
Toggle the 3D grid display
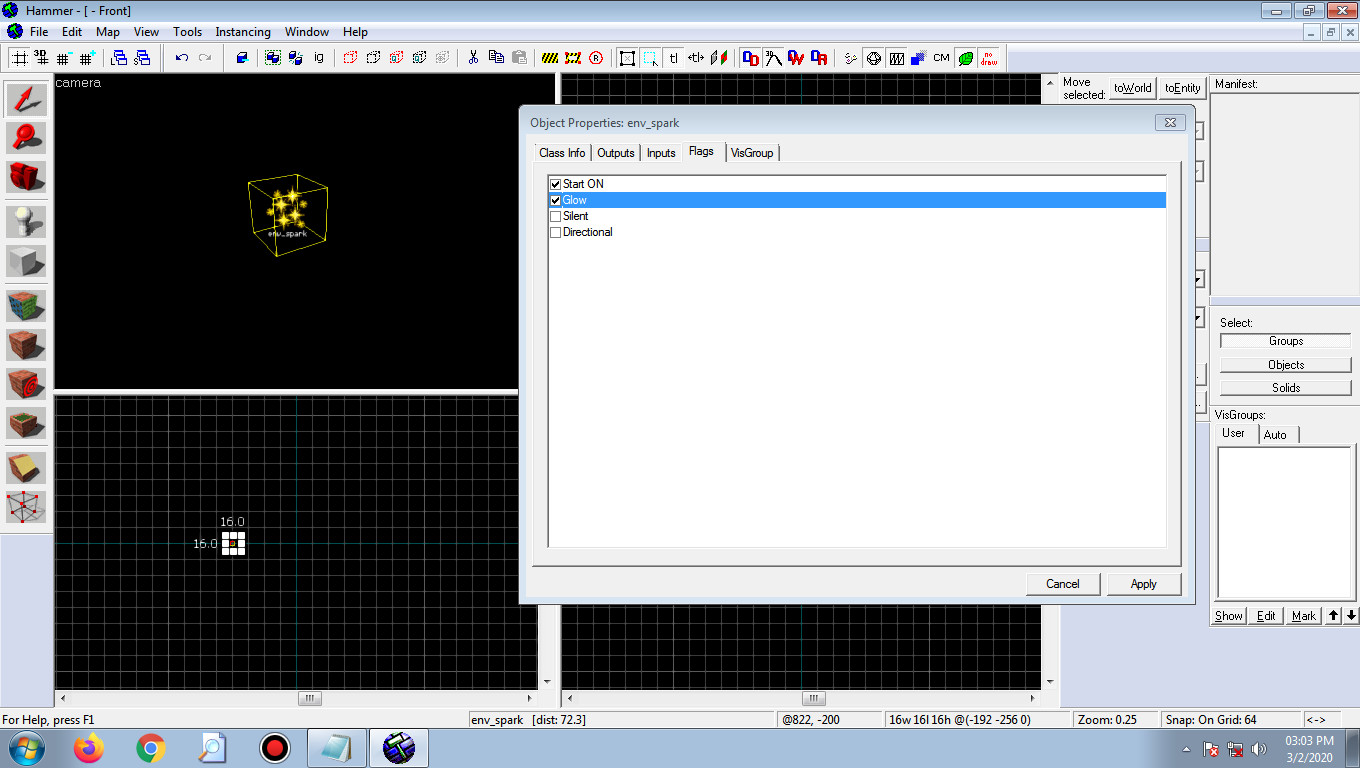[x=40, y=57]
